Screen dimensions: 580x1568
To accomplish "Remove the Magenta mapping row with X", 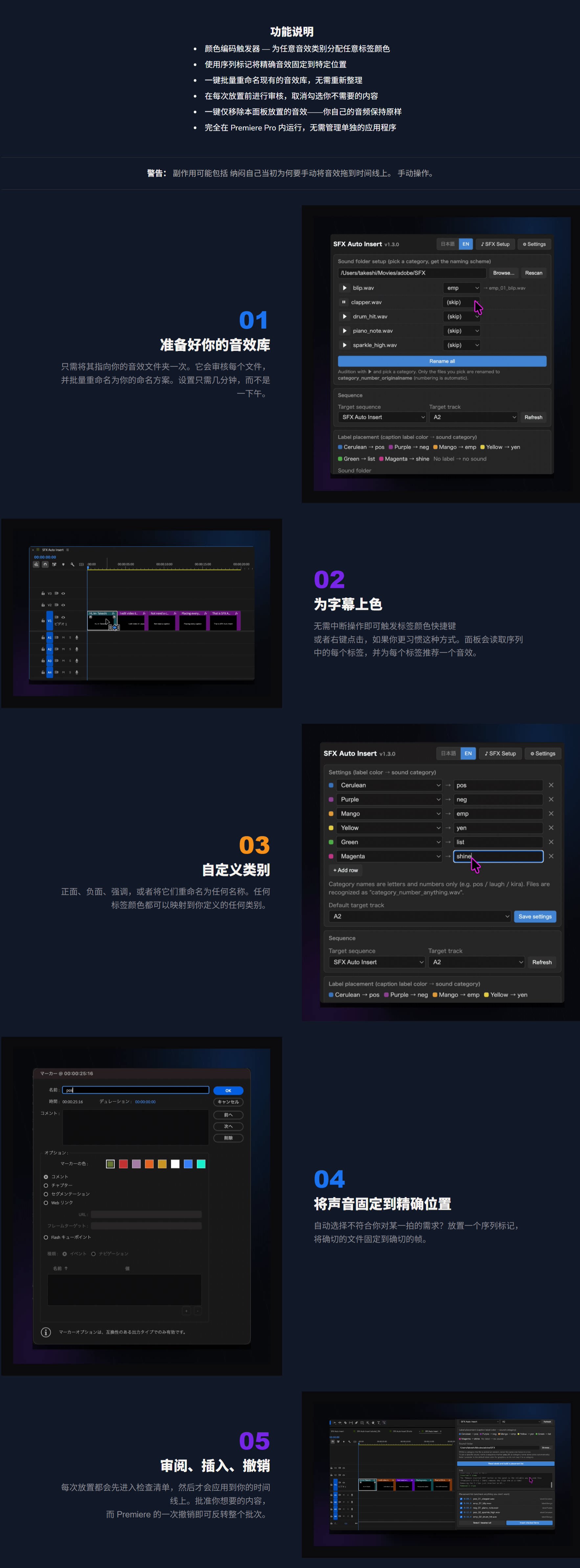I will point(551,856).
